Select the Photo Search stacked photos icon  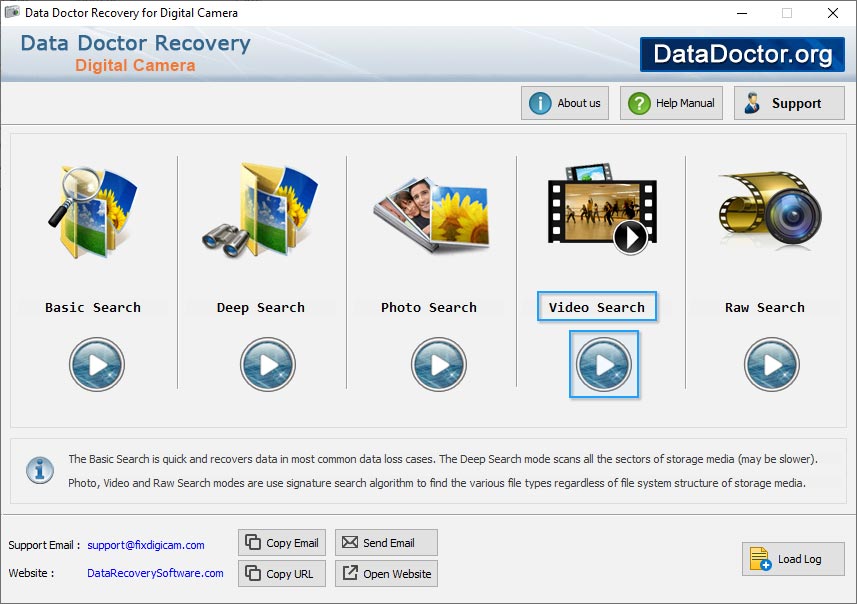[430, 212]
